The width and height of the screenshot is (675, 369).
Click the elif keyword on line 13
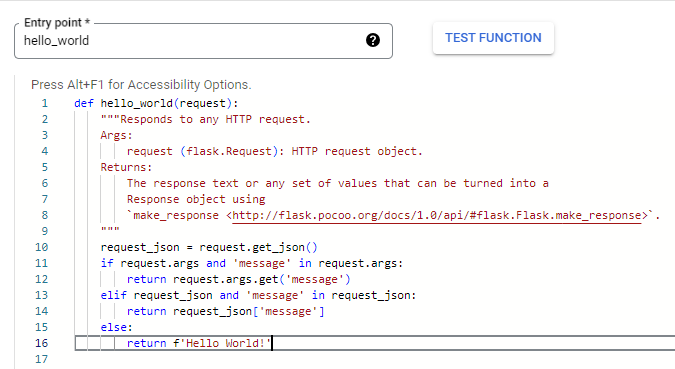(113, 295)
